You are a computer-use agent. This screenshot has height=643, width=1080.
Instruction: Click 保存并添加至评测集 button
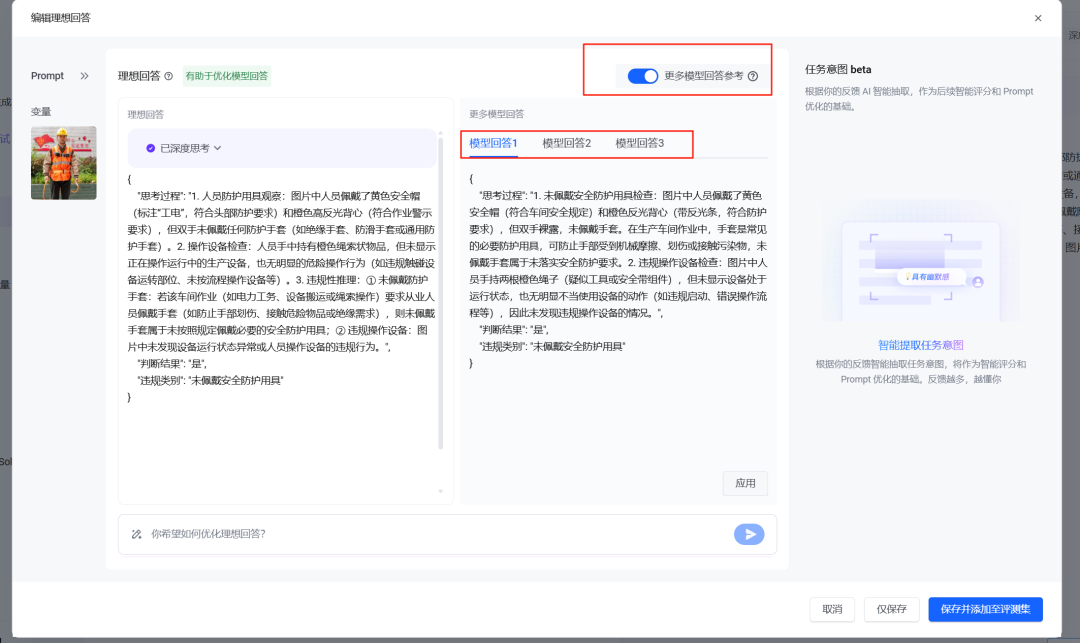click(985, 609)
